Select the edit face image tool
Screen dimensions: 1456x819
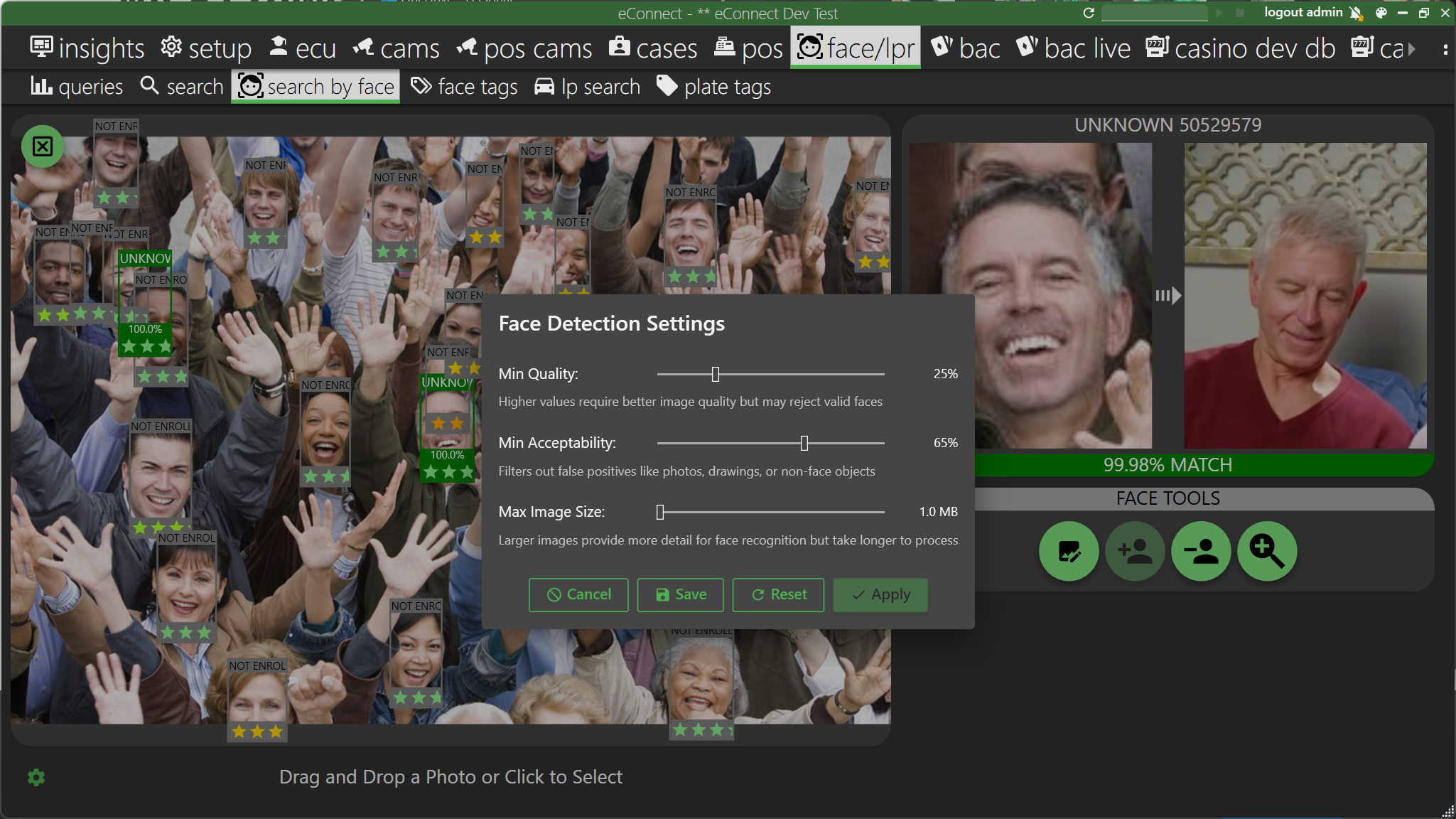point(1069,551)
